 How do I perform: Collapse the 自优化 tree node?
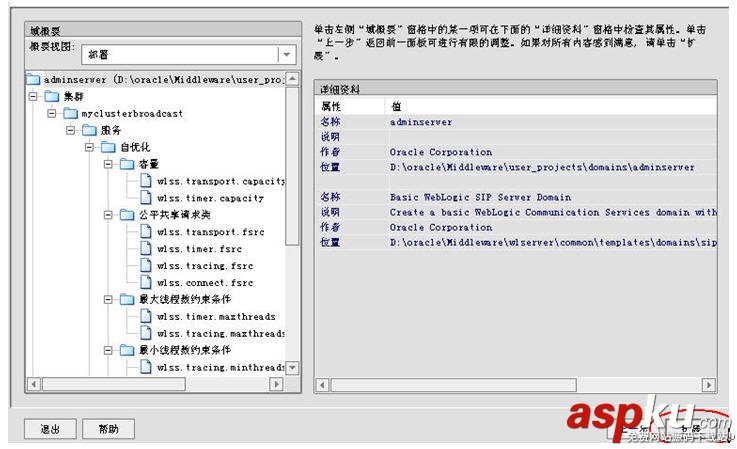[x=89, y=147]
